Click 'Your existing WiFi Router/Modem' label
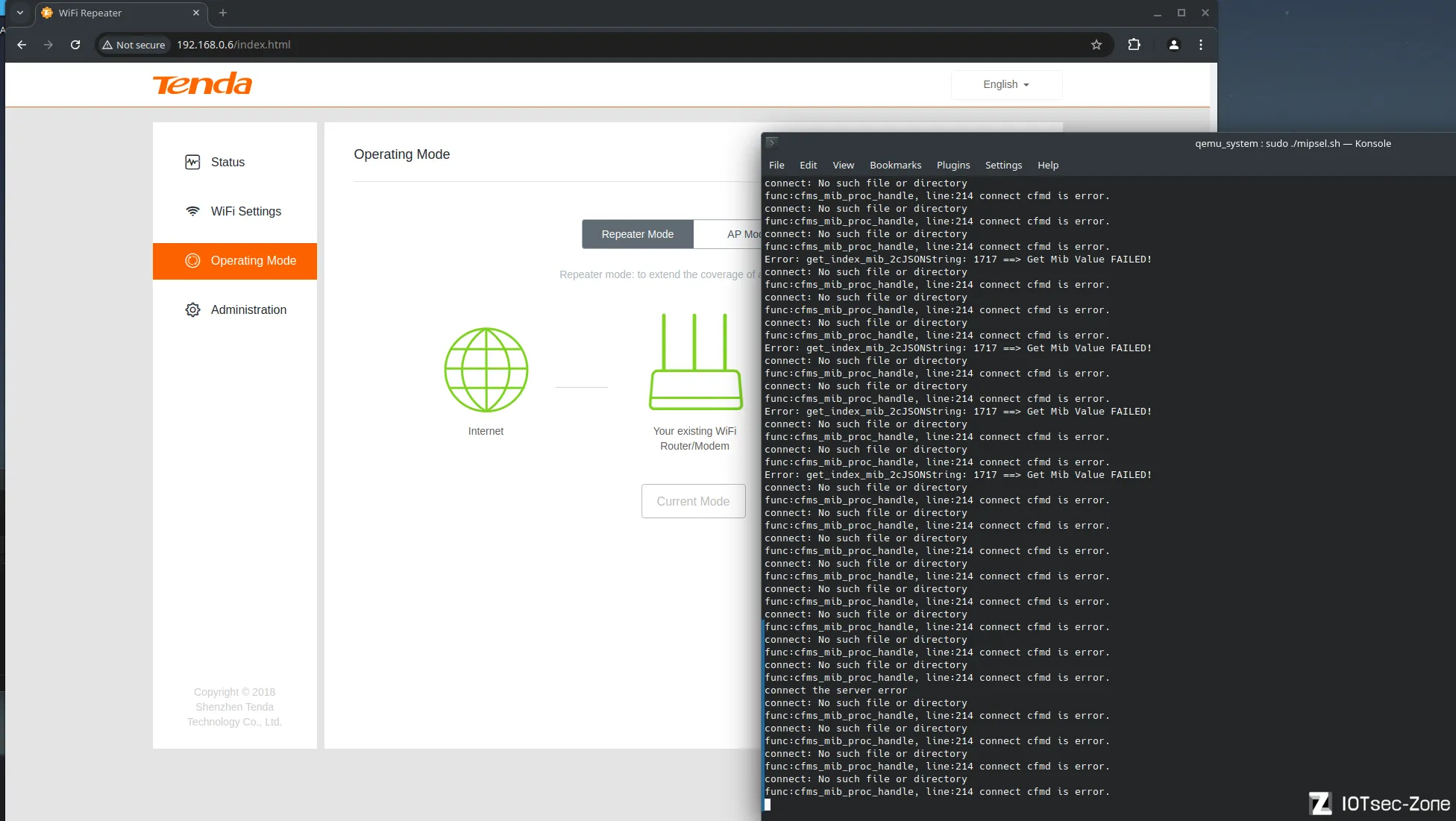This screenshot has width=1456, height=821. (x=694, y=438)
